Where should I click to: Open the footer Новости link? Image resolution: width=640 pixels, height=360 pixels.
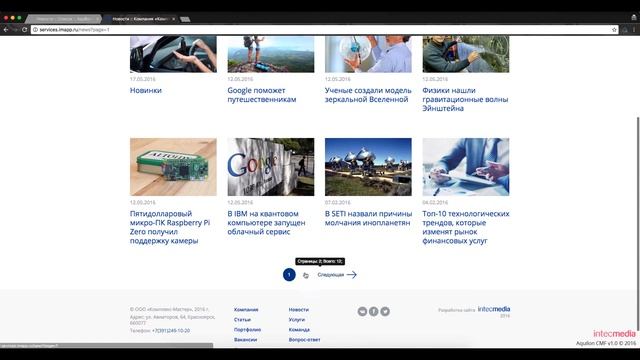pos(298,310)
